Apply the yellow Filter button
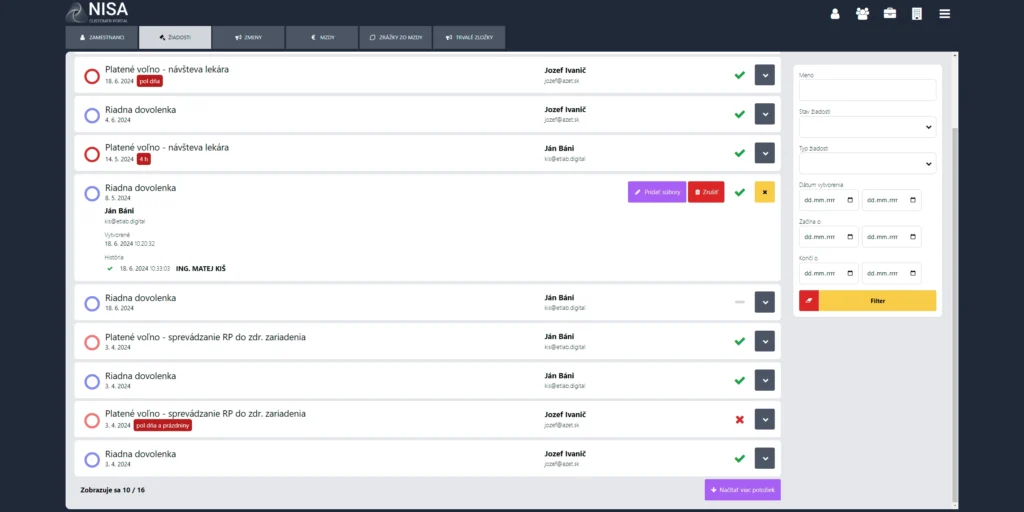This screenshot has width=1024, height=512. click(x=877, y=301)
